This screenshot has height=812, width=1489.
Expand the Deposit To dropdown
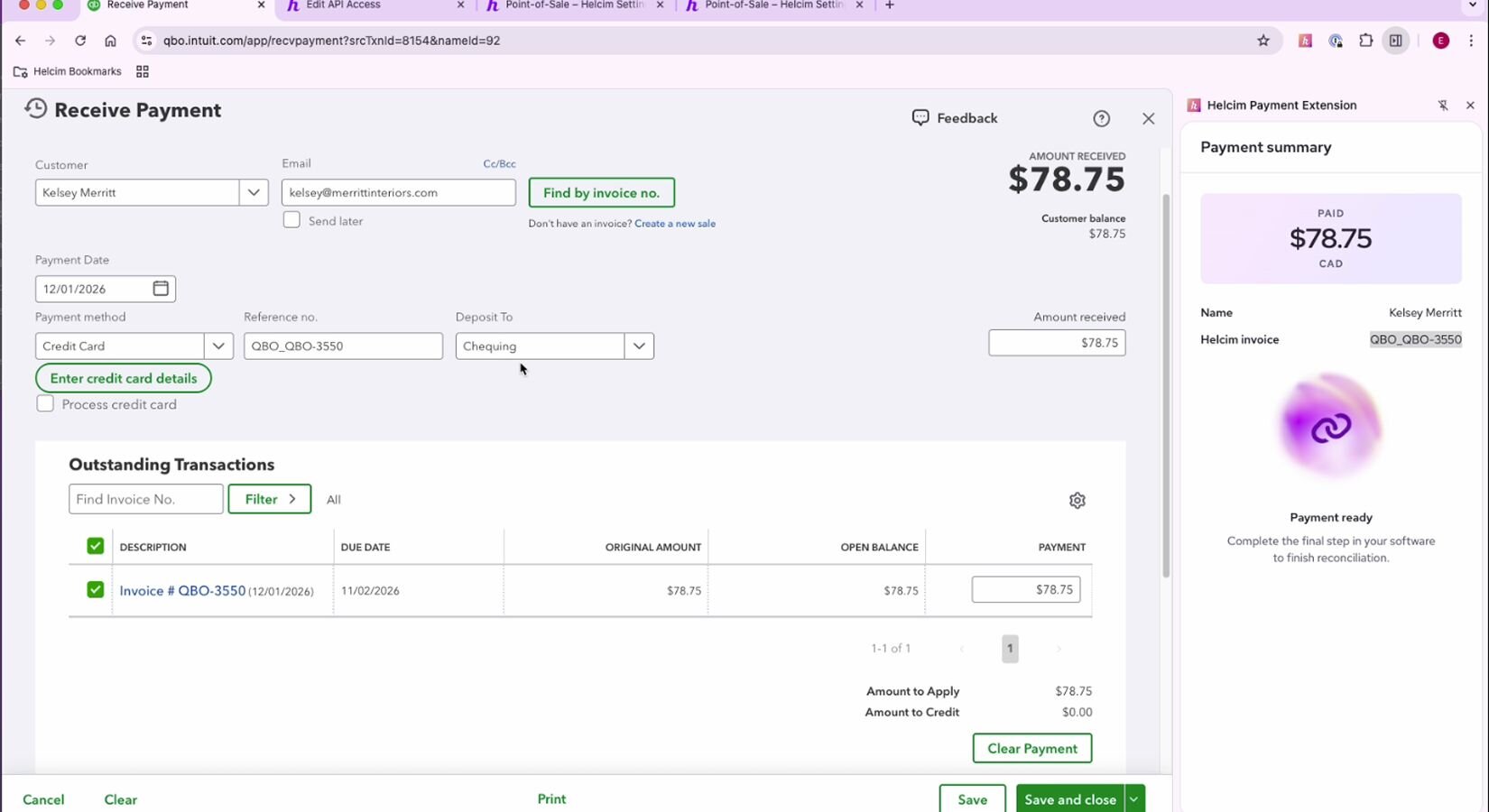click(x=639, y=346)
